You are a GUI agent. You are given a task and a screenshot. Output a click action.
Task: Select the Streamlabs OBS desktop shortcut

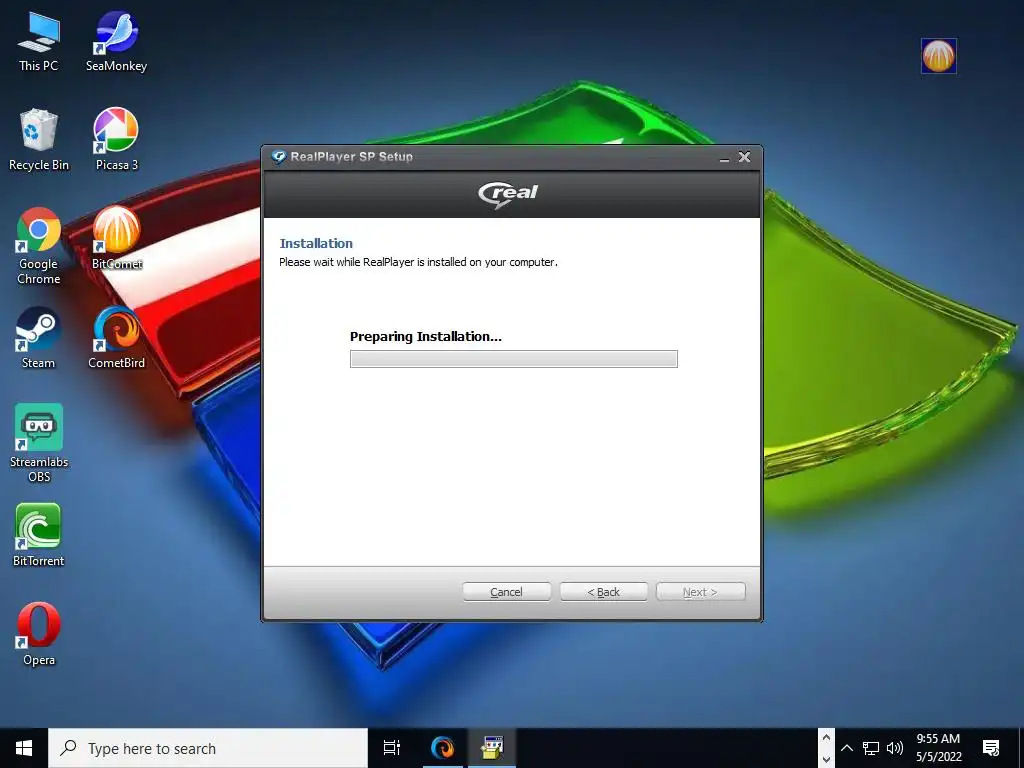click(39, 443)
